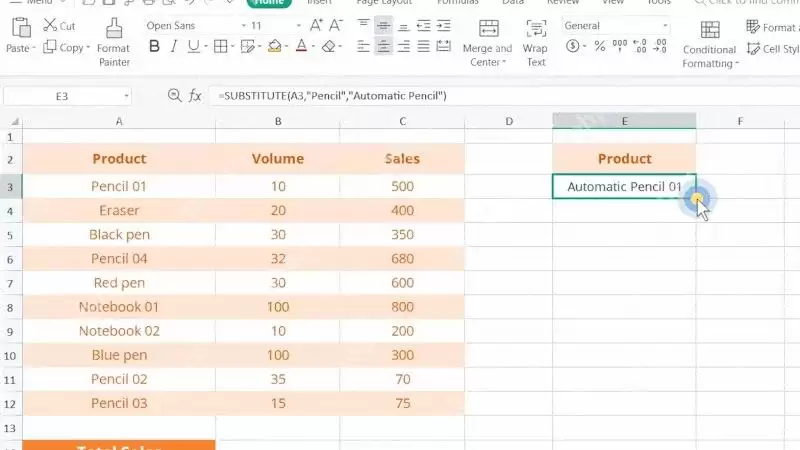
Task: Toggle Underline formatting
Action: (193, 47)
